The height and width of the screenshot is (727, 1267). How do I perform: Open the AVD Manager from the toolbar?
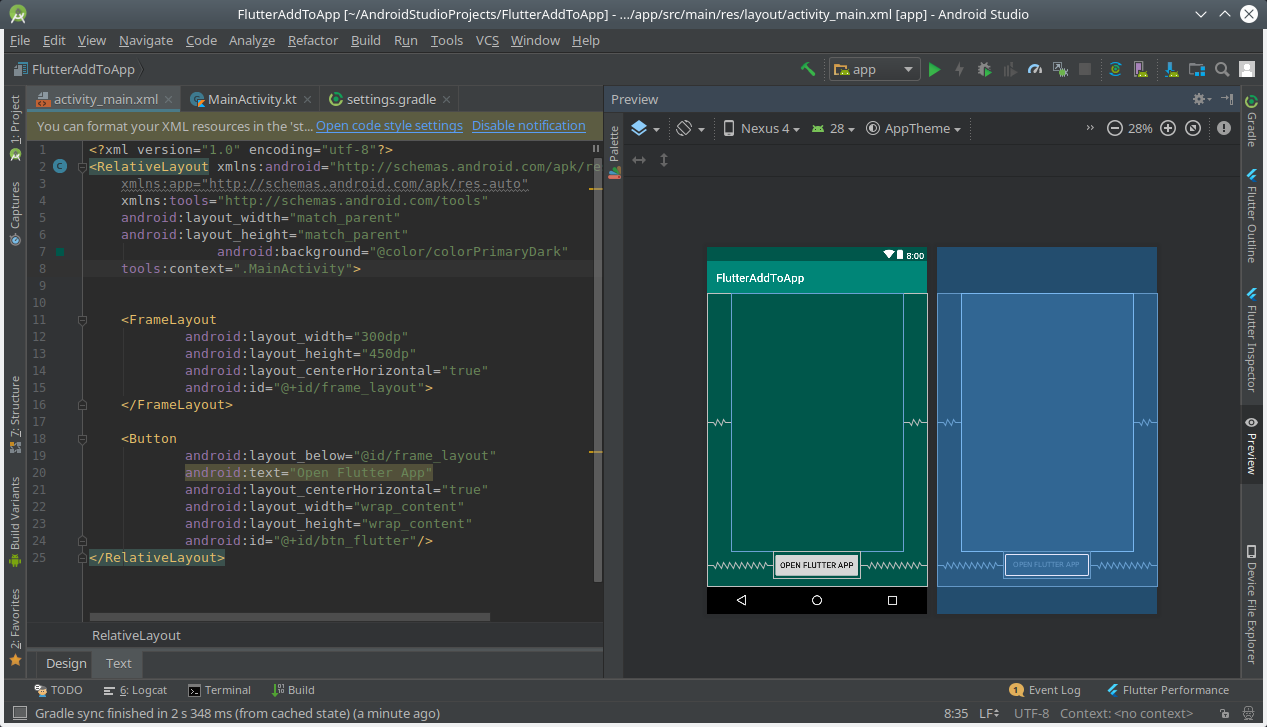coord(1140,70)
